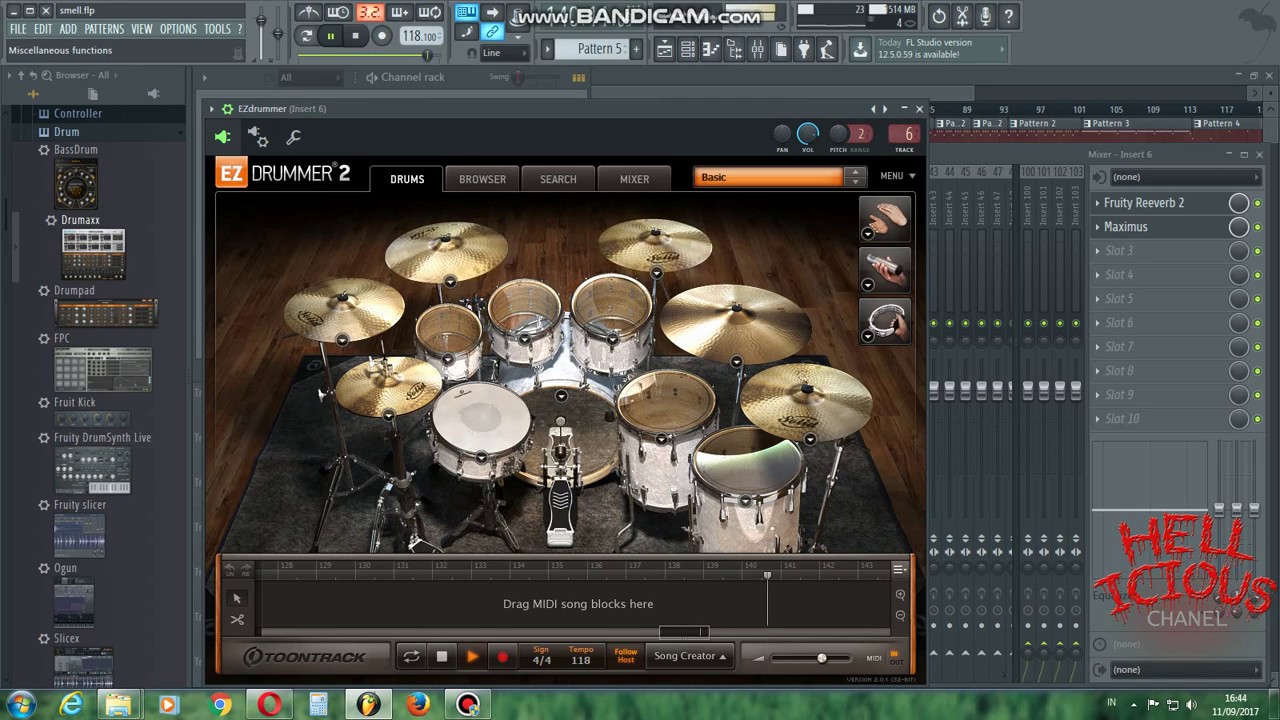Switch to the BROWSER tab in EZdrummer
Viewport: 1280px width, 720px height.
[x=482, y=179]
